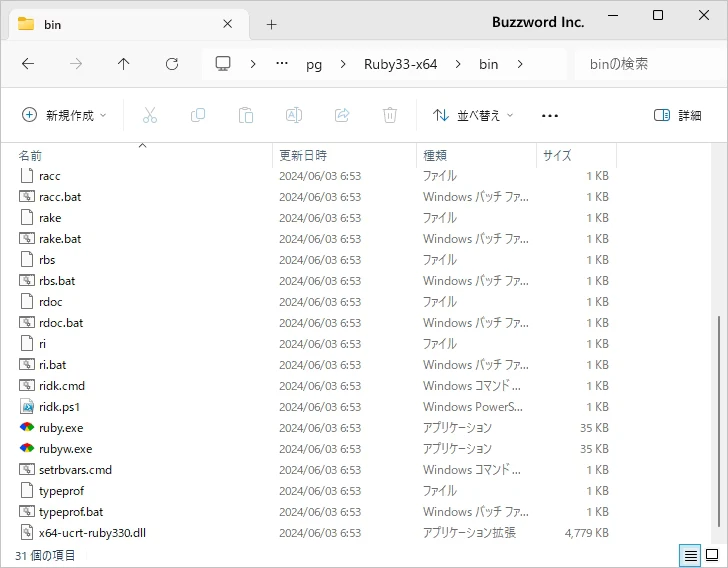Screen dimensions: 728x568
Task: Expand the chevron after the This PC icon
Action: point(253,64)
